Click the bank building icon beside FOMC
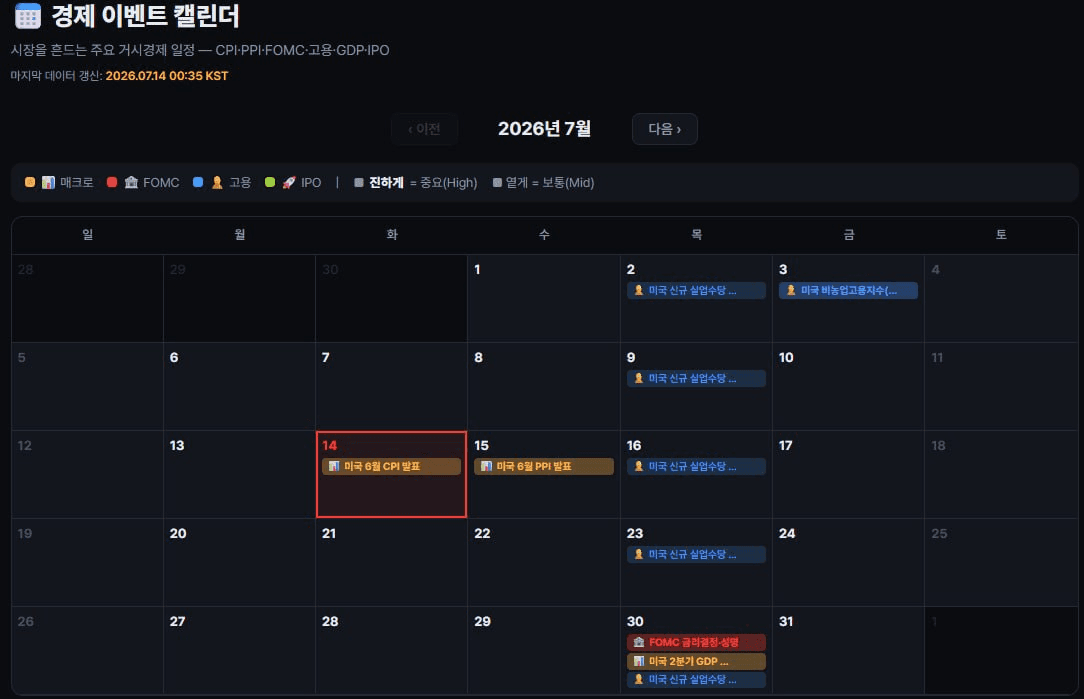Image resolution: width=1084 pixels, height=699 pixels. [131, 183]
